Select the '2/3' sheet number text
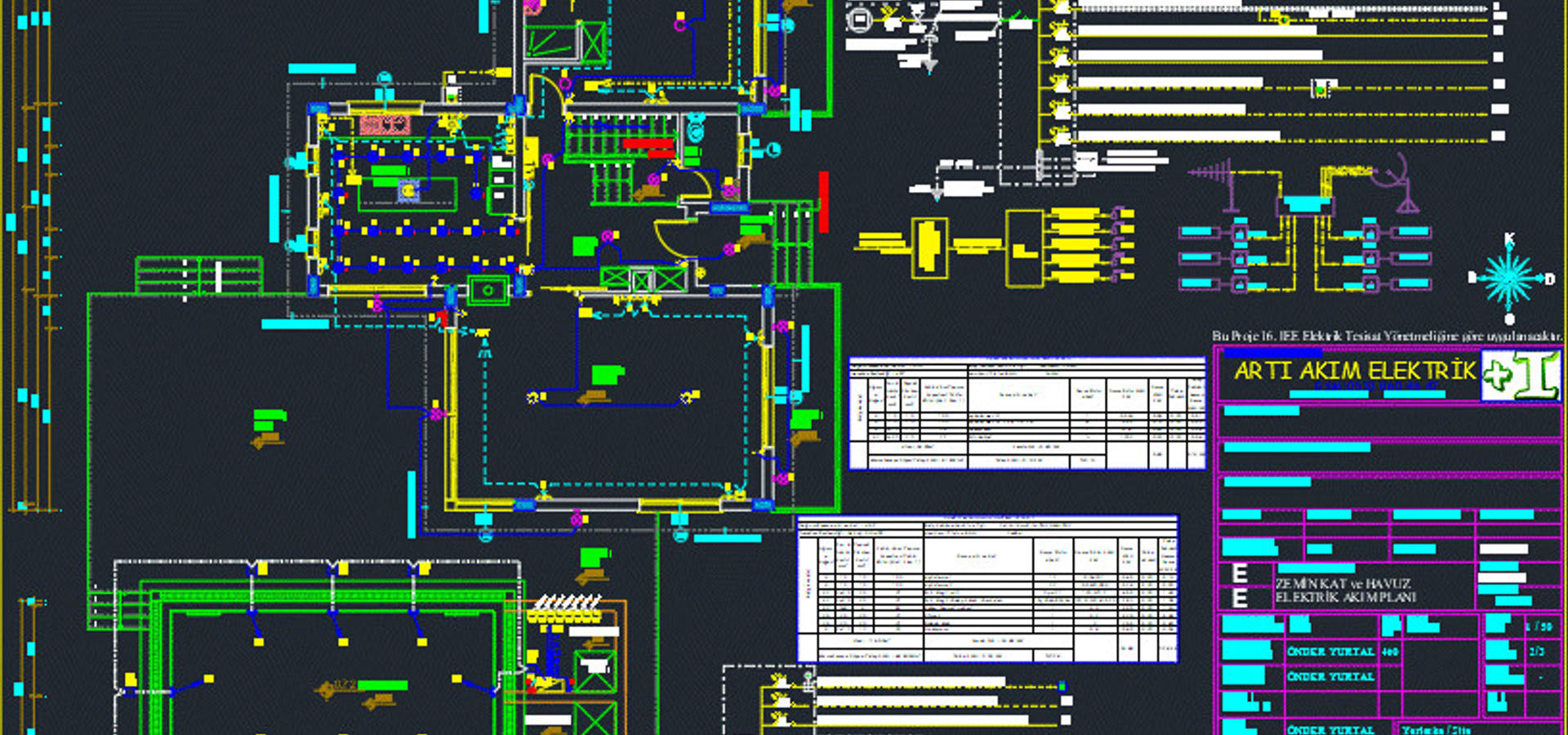The image size is (1568, 735). tap(1536, 652)
